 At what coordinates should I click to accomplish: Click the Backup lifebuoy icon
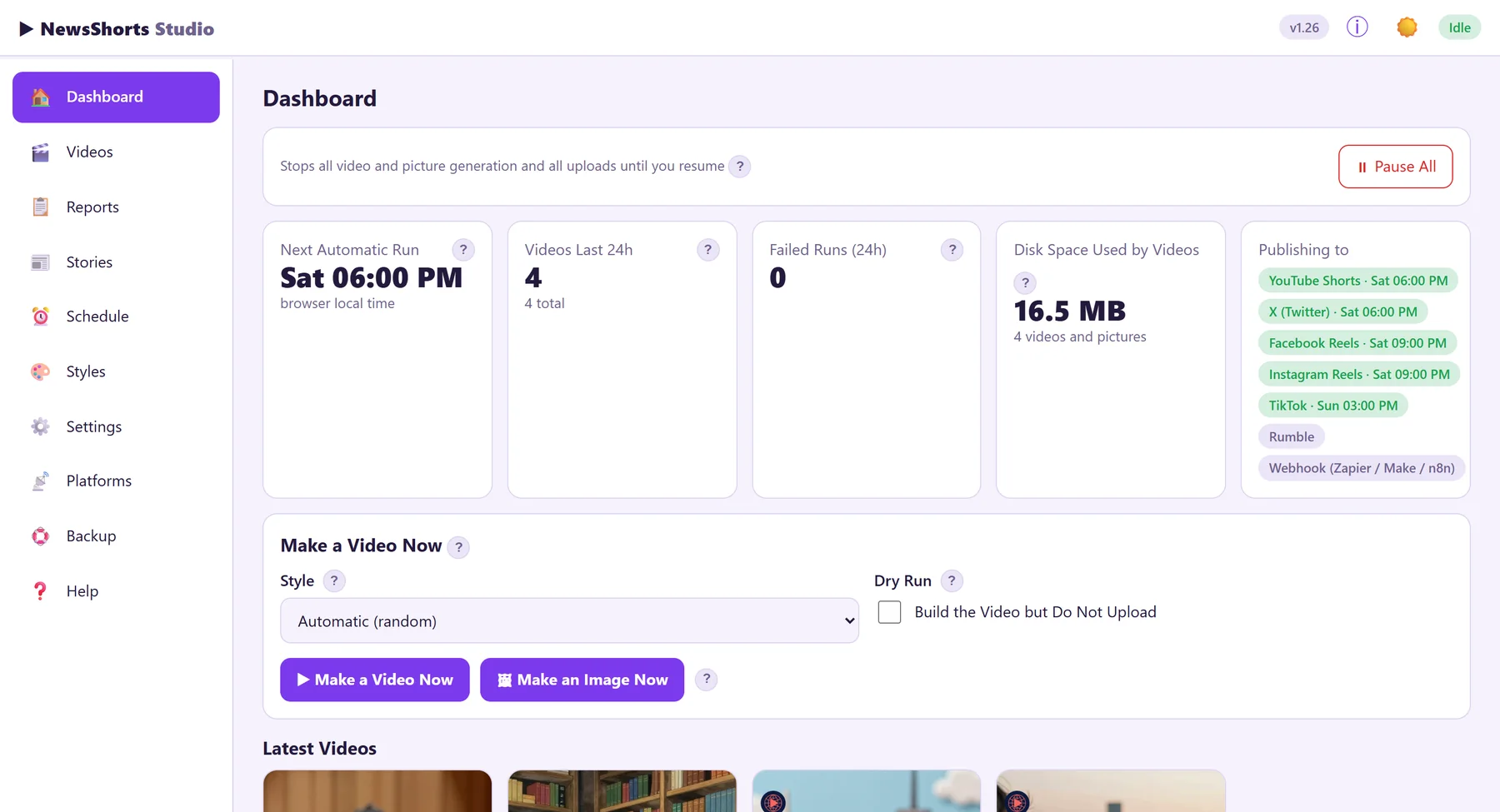[40, 536]
